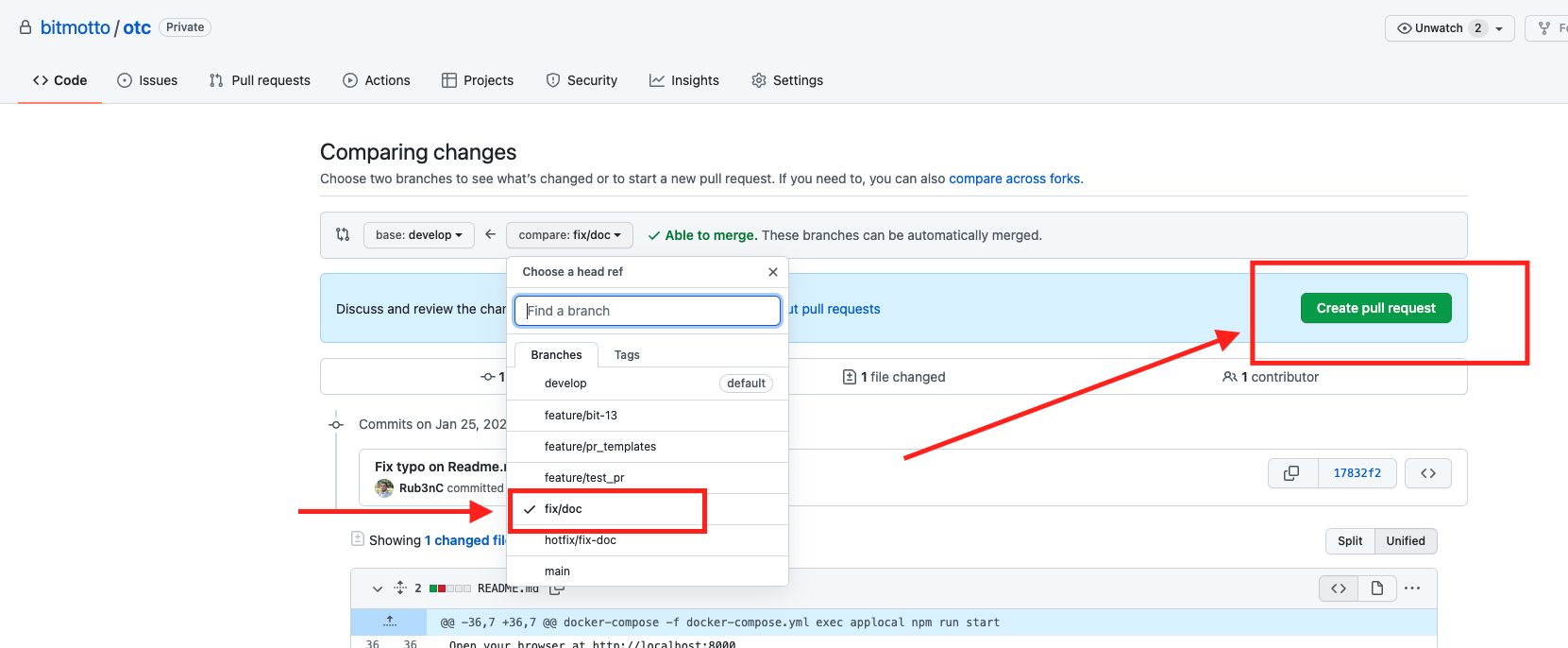1568x648 pixels.
Task: Click the swap compare branches icon
Action: [343, 234]
